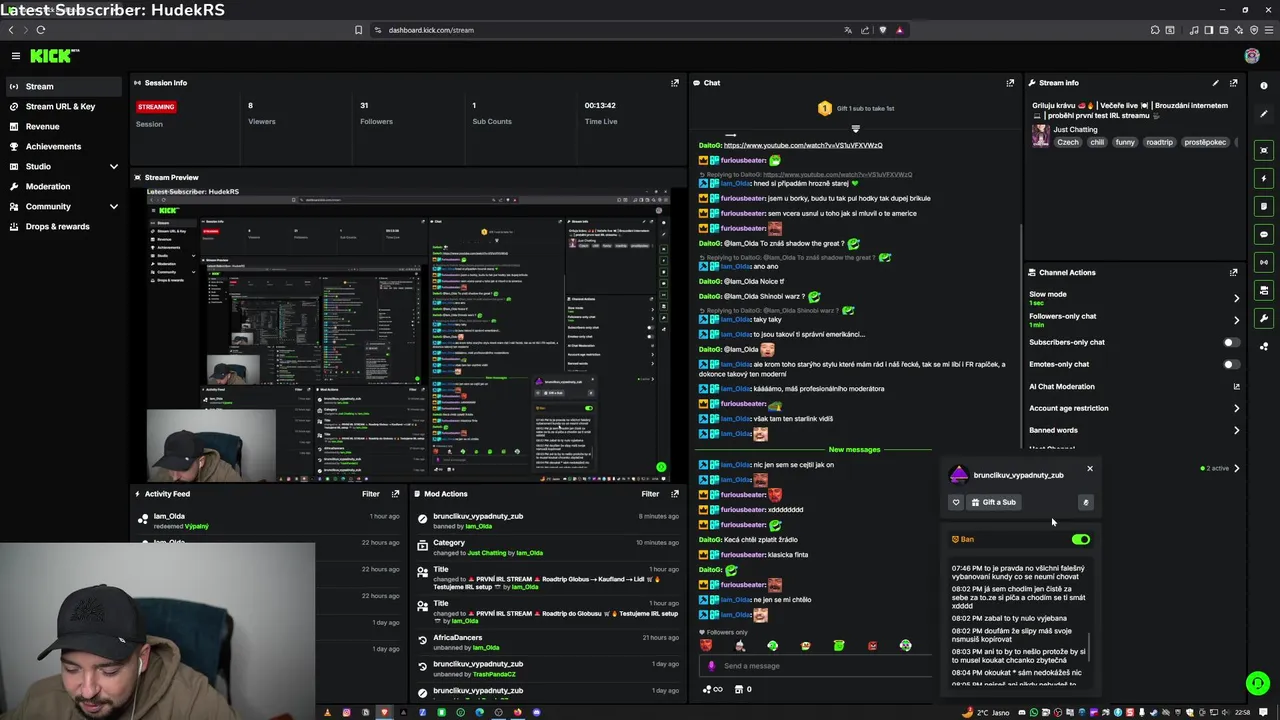Click the chat bubble icon in right rail

click(1264, 235)
